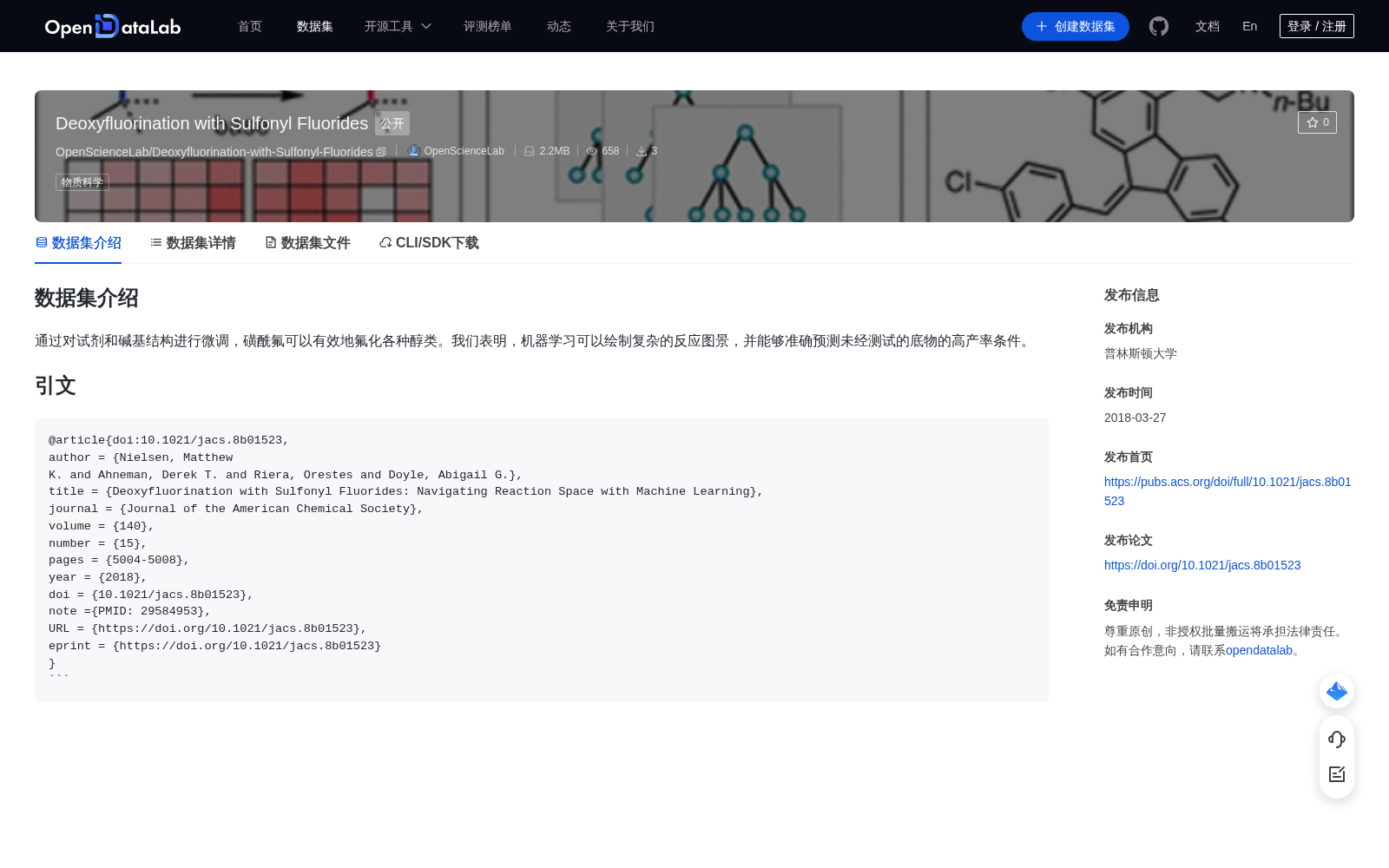Open 评测榜单 in the navigation bar
Image resolution: width=1389 pixels, height=868 pixels.
coord(488,26)
